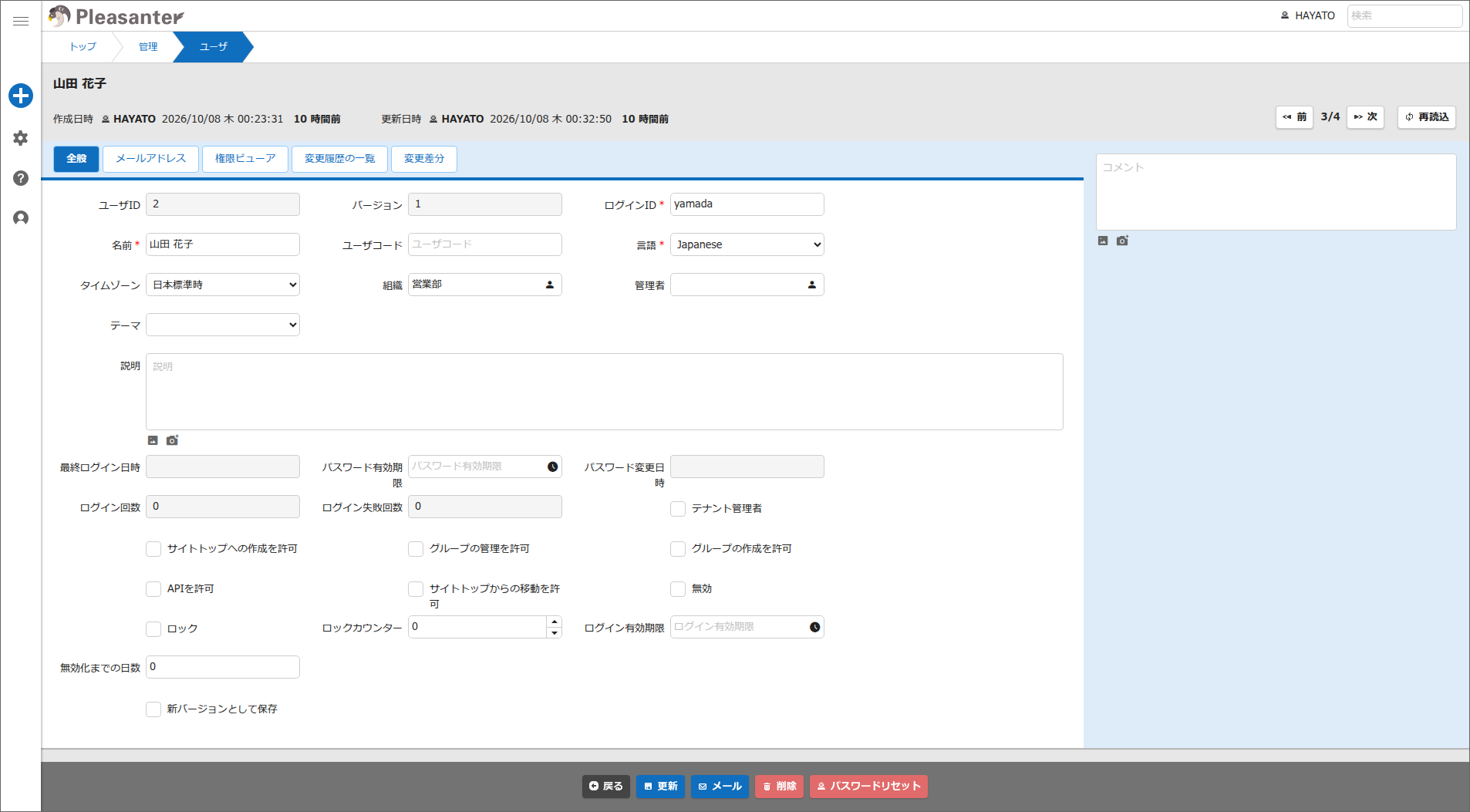Viewport: 1470px width, 812px height.
Task: Switch to the 権限ビューア tab
Action: pyautogui.click(x=245, y=159)
